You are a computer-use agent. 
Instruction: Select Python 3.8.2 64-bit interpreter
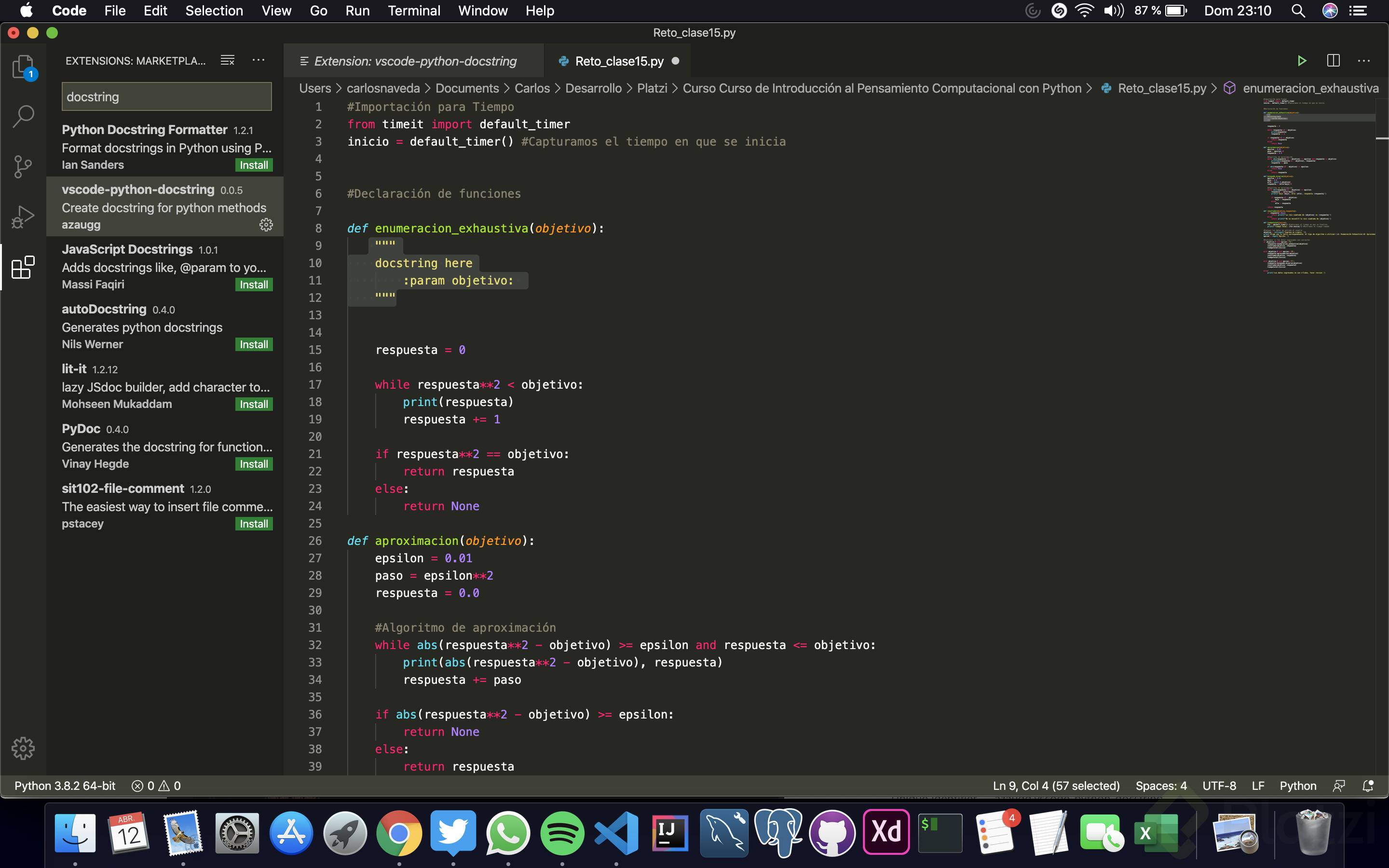(x=65, y=786)
